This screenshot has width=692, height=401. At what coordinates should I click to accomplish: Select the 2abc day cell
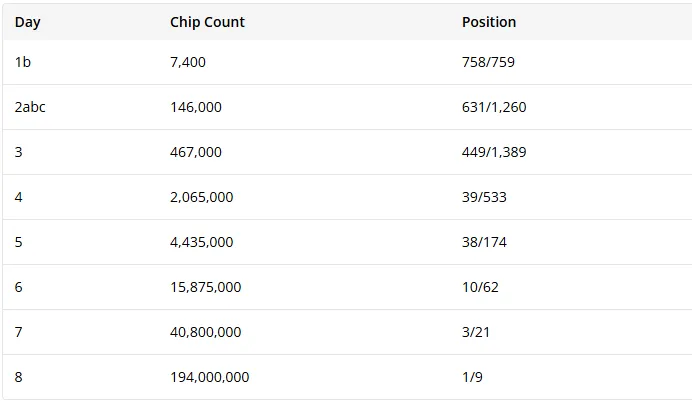(x=30, y=107)
